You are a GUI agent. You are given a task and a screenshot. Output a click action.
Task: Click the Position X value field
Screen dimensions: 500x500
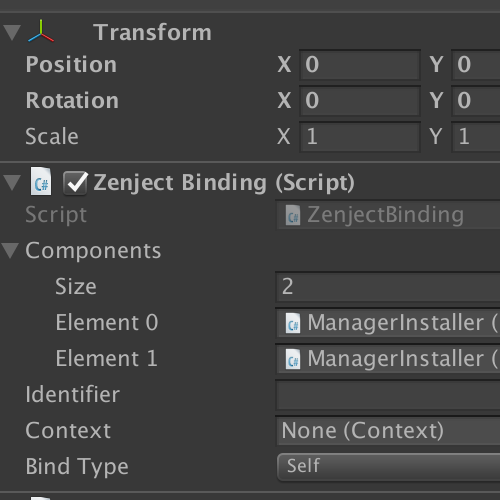(360, 65)
